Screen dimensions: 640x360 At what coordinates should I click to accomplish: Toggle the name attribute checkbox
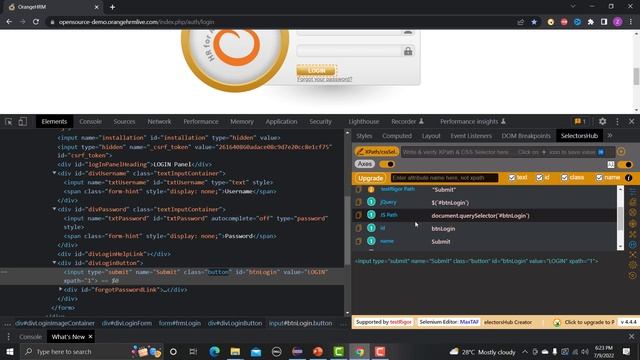coord(599,178)
